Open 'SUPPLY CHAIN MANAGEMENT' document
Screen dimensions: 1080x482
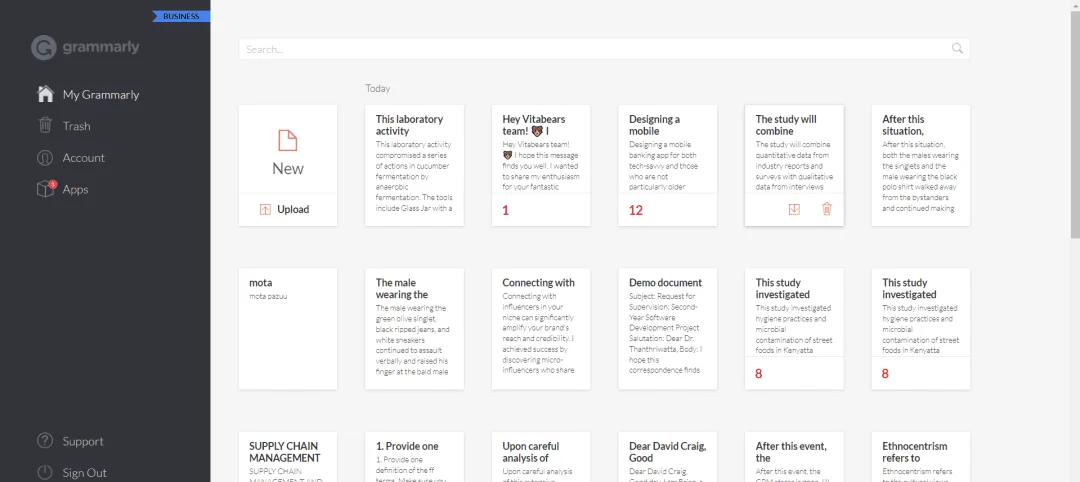pos(288,457)
